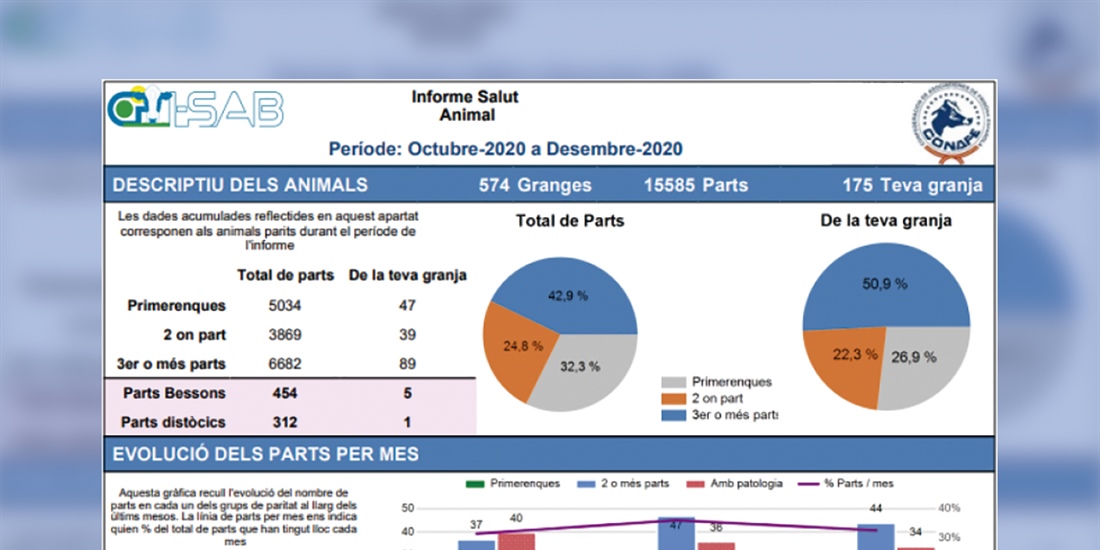
Task: Click the bar label 44 in chart
Action: (875, 508)
